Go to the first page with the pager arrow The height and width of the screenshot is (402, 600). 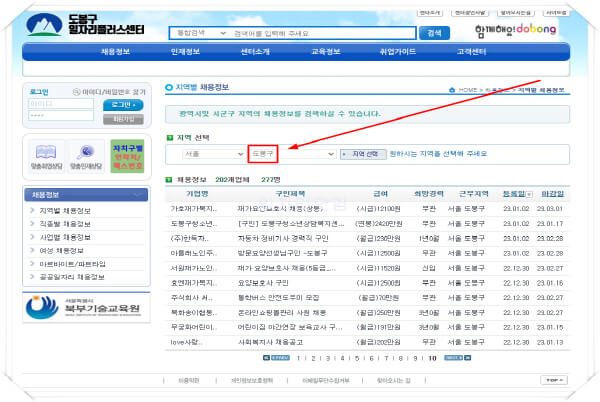pos(266,358)
